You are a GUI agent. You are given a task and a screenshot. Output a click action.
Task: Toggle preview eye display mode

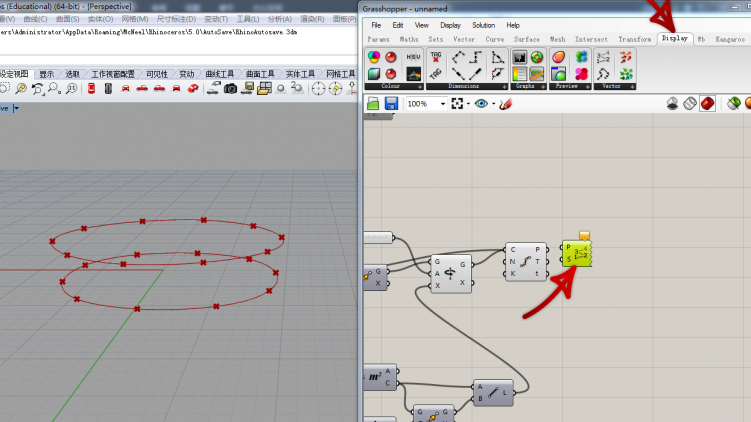(x=481, y=103)
